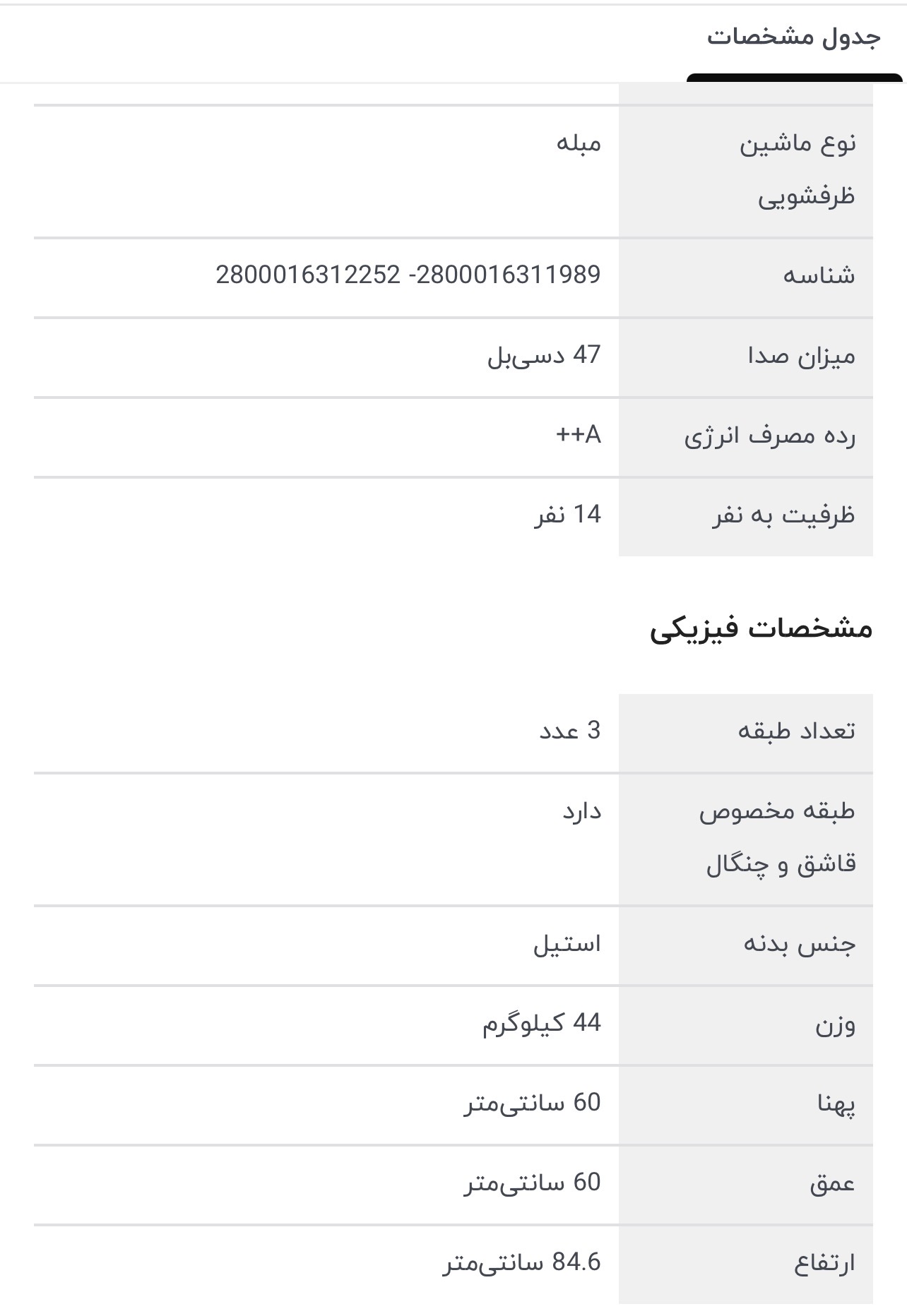The image size is (907, 1316).
Task: Select the 84.6 سانتی‌متر height value
Action: point(522,1262)
